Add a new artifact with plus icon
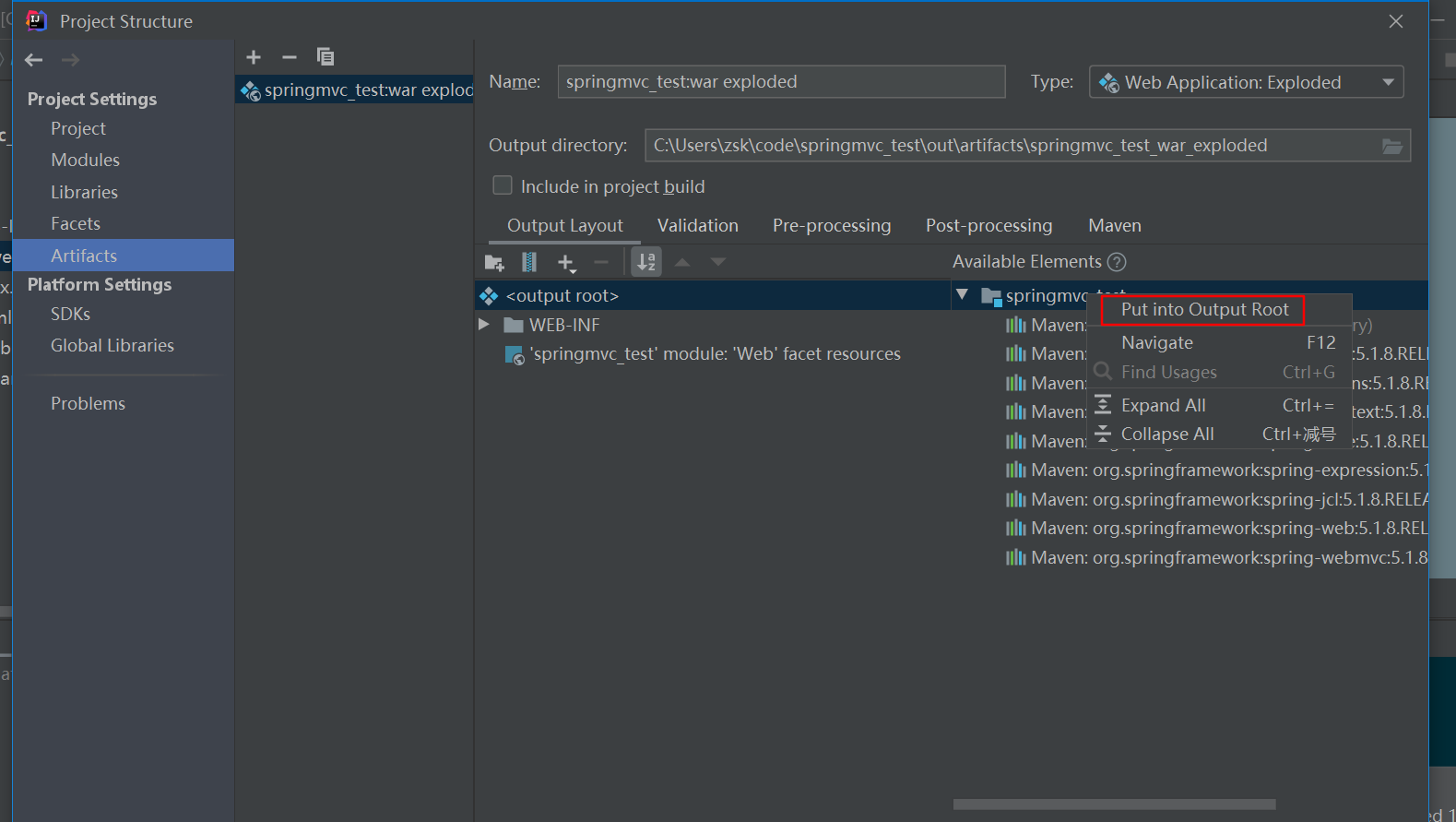Viewport: 1456px width, 822px height. pyautogui.click(x=254, y=57)
